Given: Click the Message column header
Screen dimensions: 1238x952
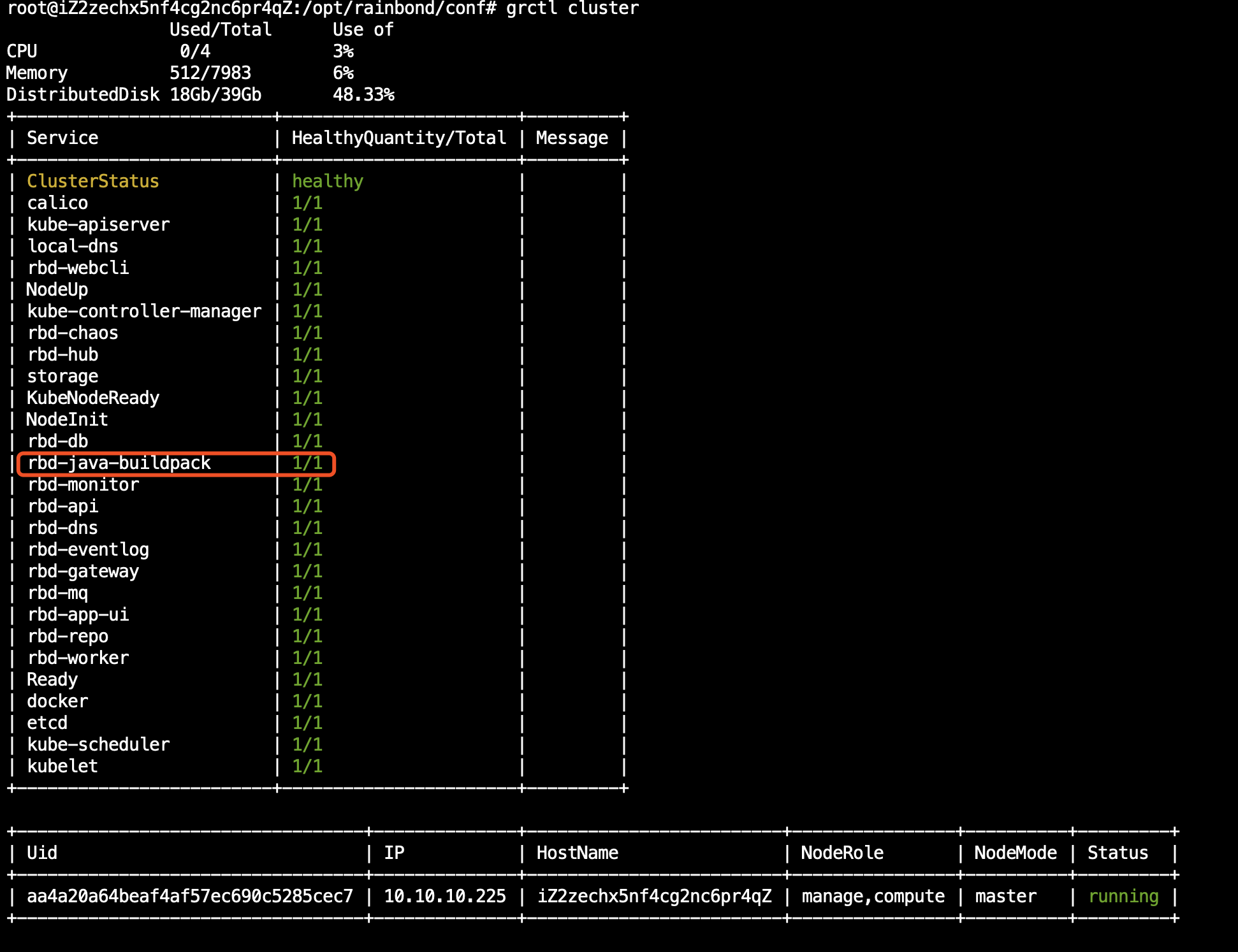Looking at the screenshot, I should point(572,138).
